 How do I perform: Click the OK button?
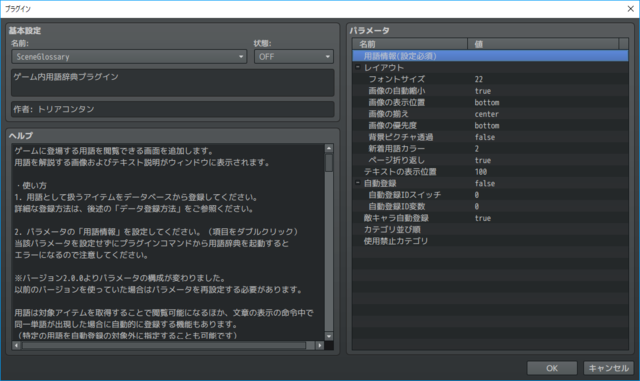(552, 368)
